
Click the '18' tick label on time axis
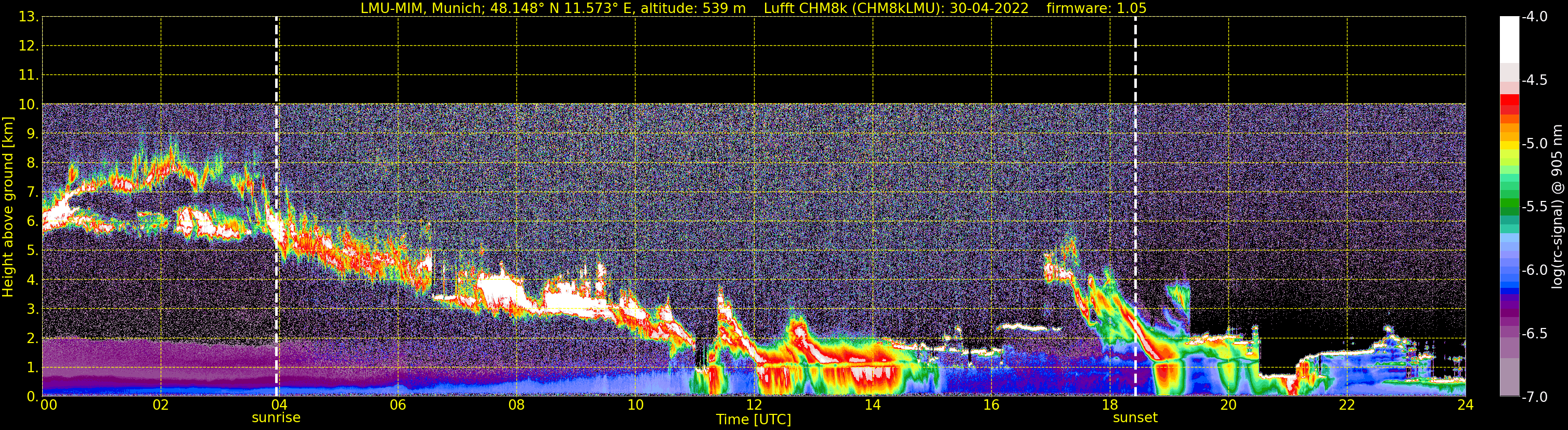coord(1110,405)
